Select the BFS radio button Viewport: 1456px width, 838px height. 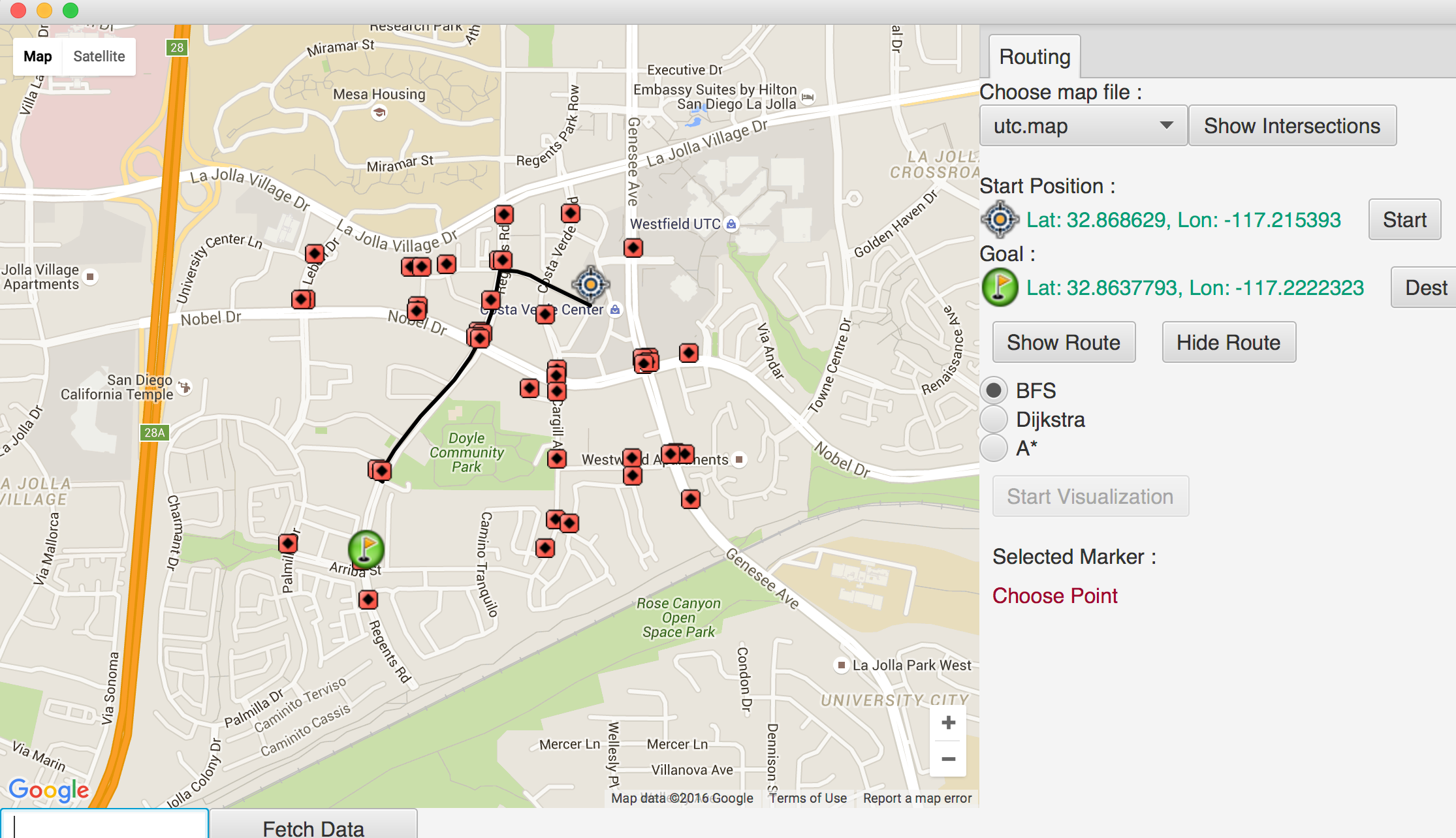tap(994, 390)
